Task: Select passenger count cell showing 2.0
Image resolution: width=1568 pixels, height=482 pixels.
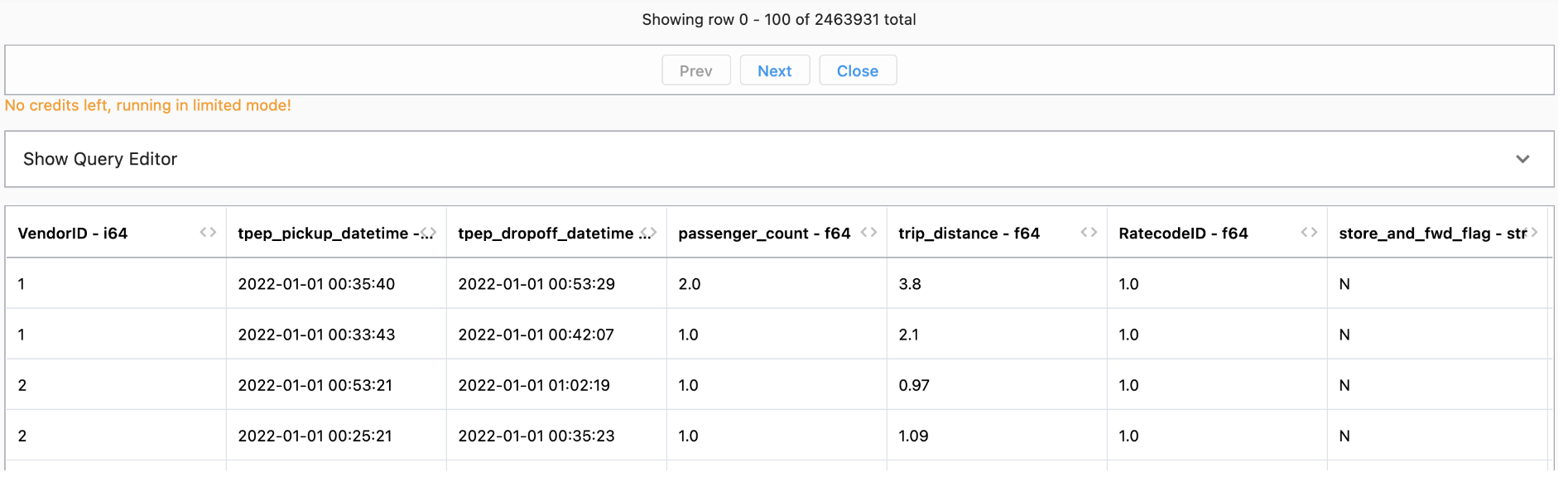Action: coord(689,284)
